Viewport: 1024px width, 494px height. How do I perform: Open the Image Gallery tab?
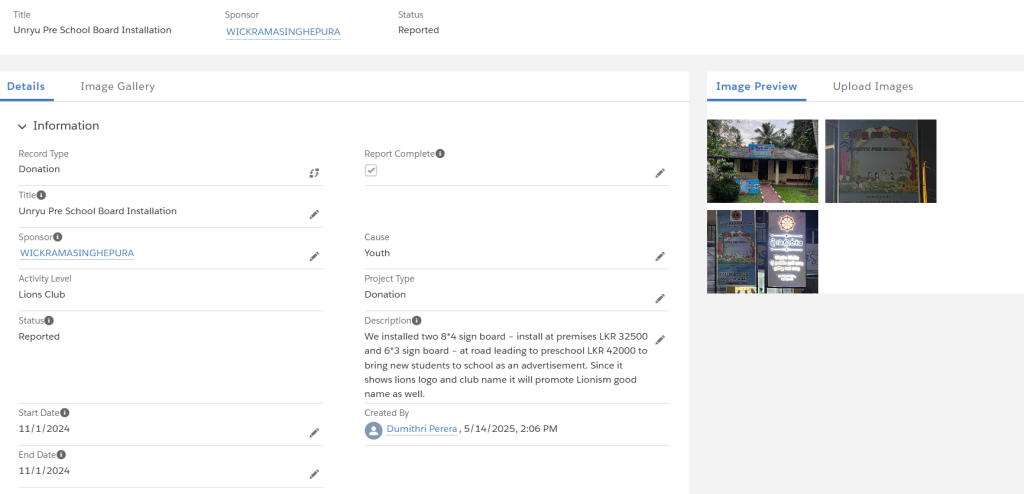click(118, 86)
